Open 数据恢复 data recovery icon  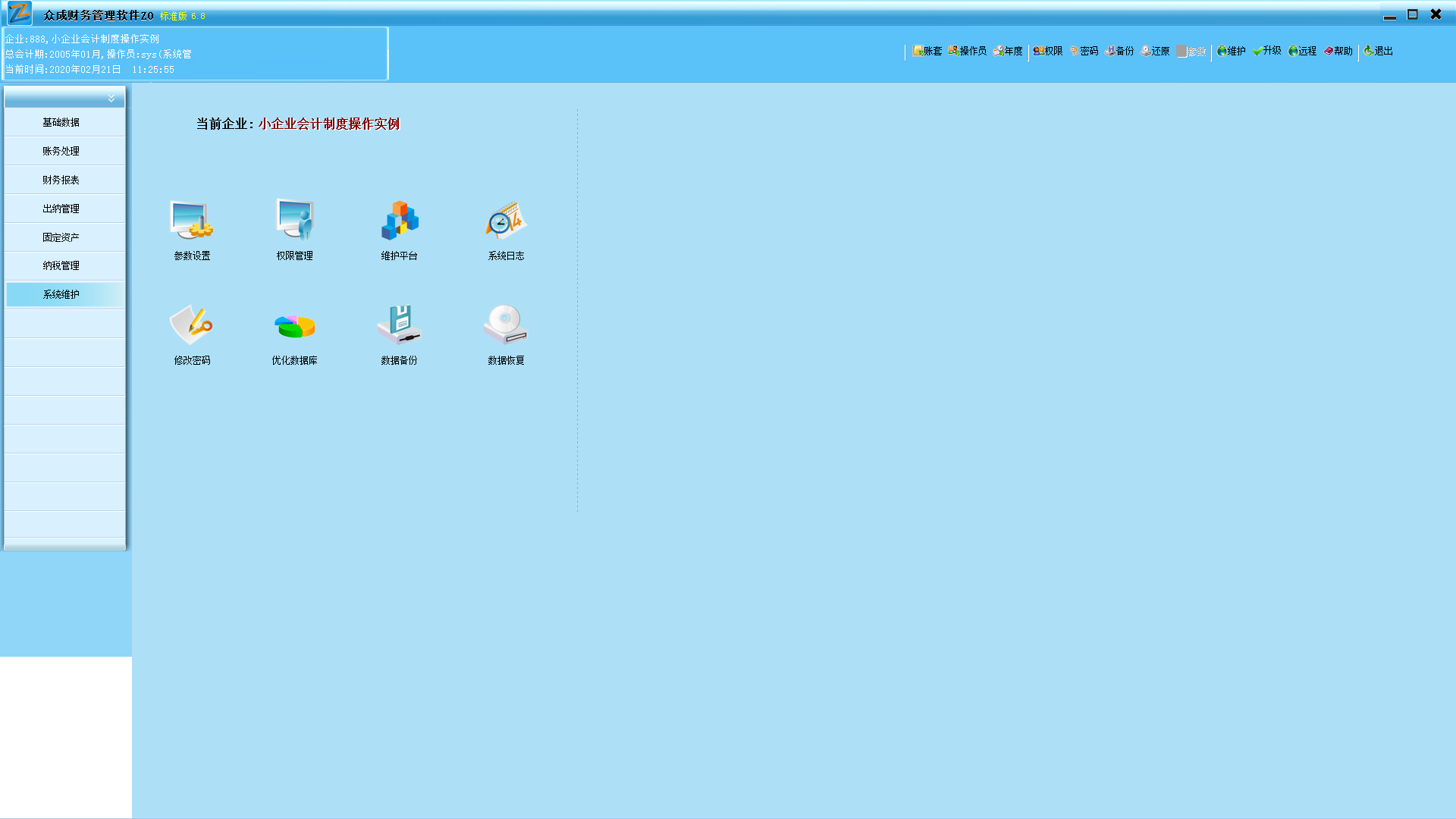(x=506, y=335)
